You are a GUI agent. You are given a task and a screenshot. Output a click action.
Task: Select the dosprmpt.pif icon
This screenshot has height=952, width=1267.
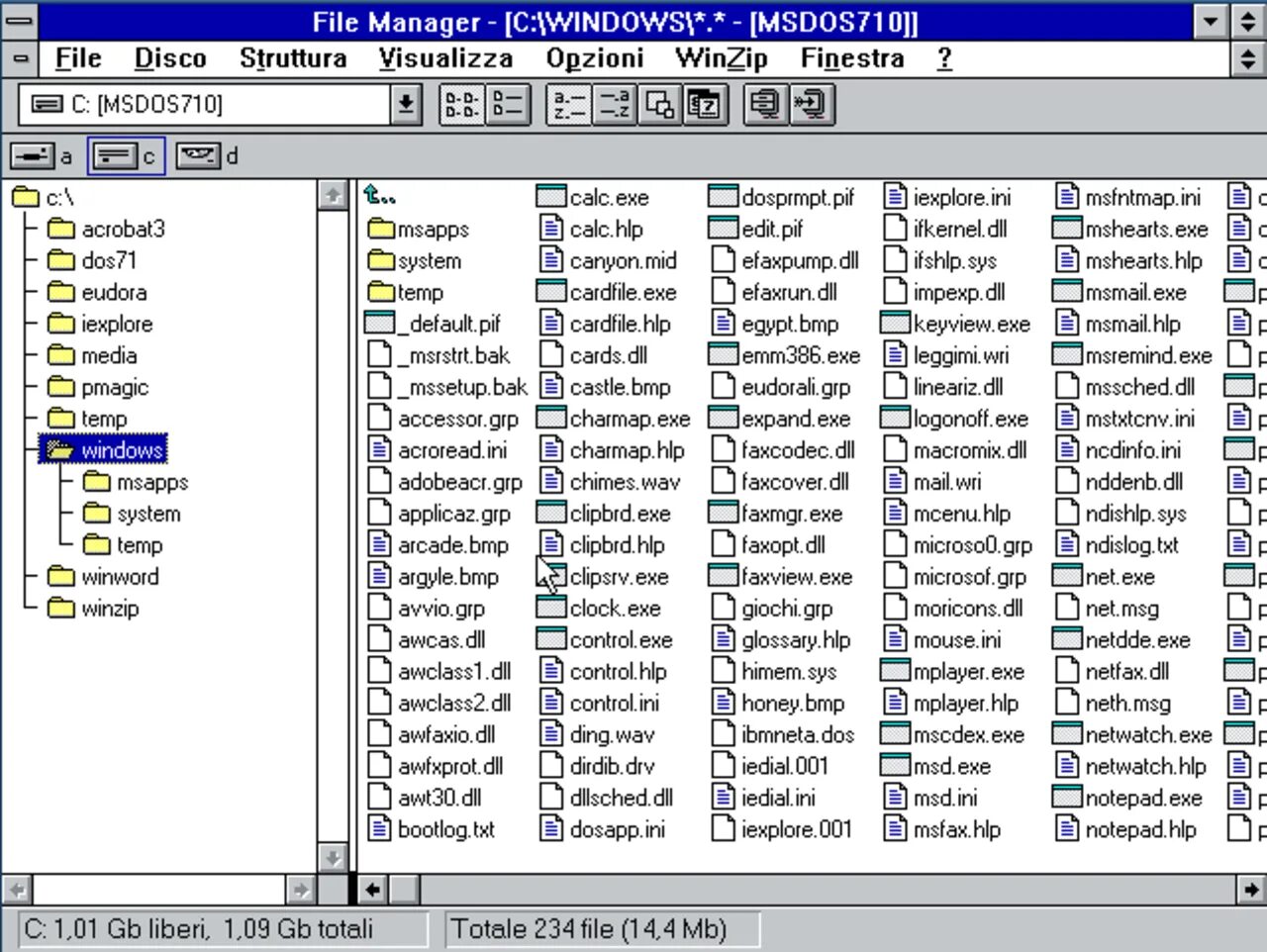tap(724, 197)
